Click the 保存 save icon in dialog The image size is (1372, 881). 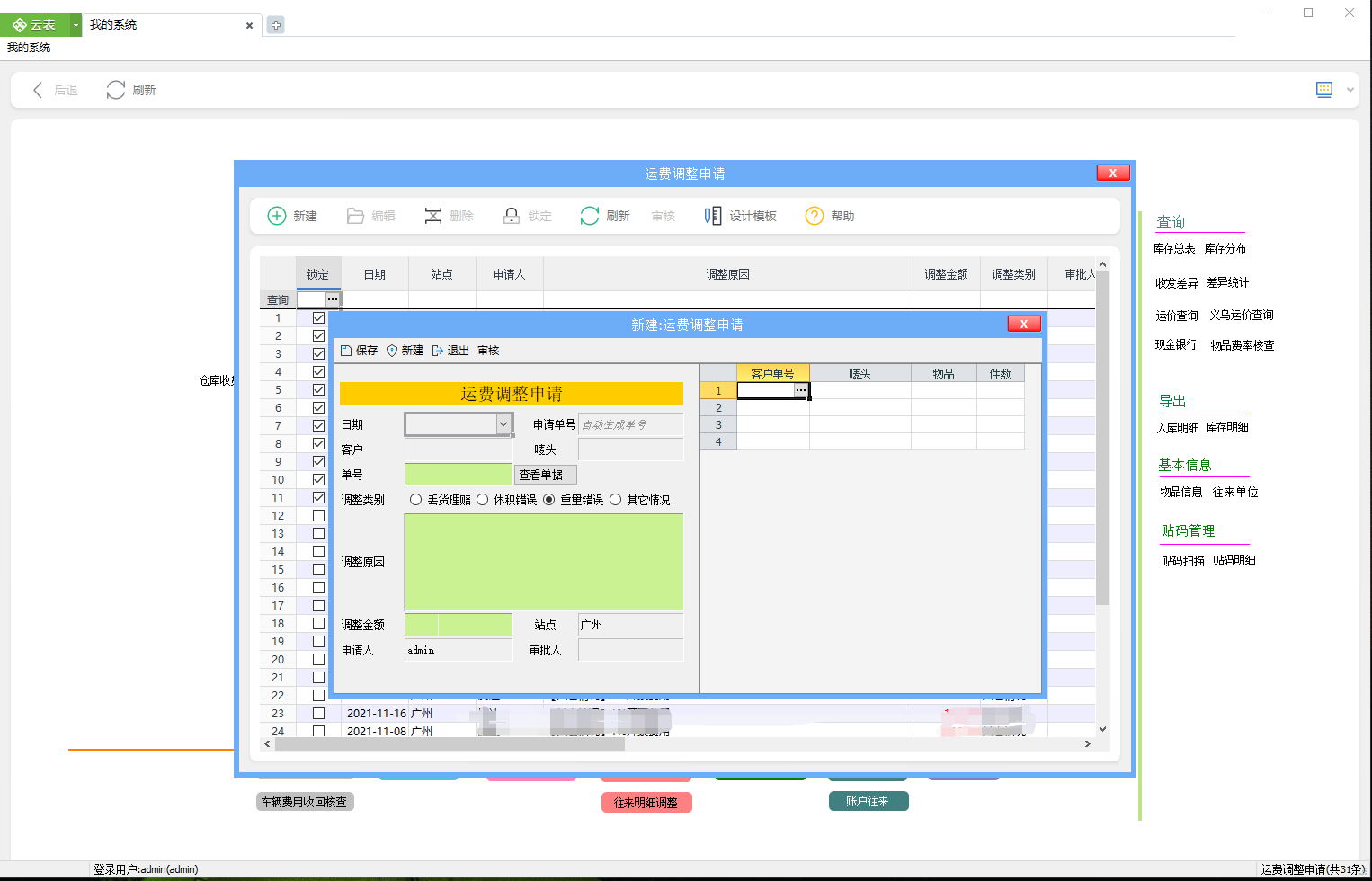[x=346, y=351]
